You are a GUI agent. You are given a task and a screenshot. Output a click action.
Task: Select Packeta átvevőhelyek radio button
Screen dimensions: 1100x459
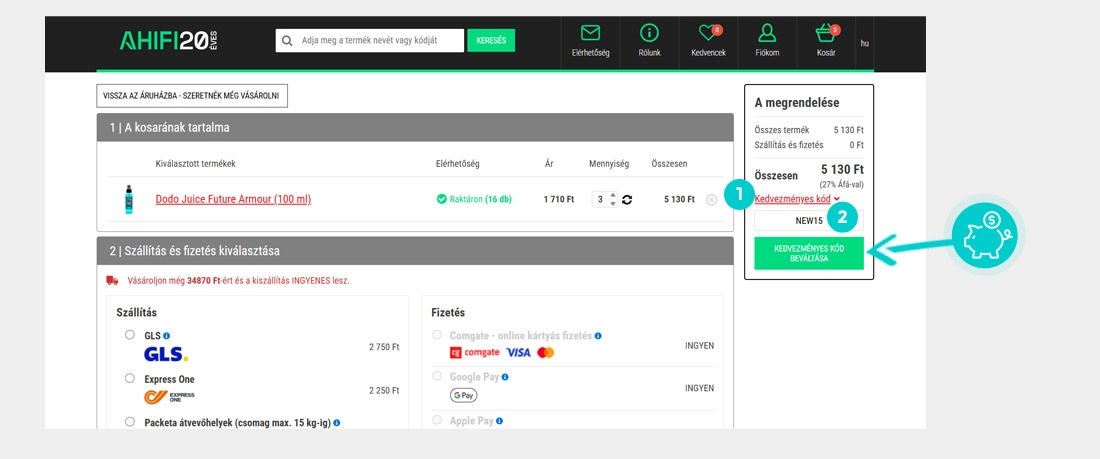coord(130,422)
